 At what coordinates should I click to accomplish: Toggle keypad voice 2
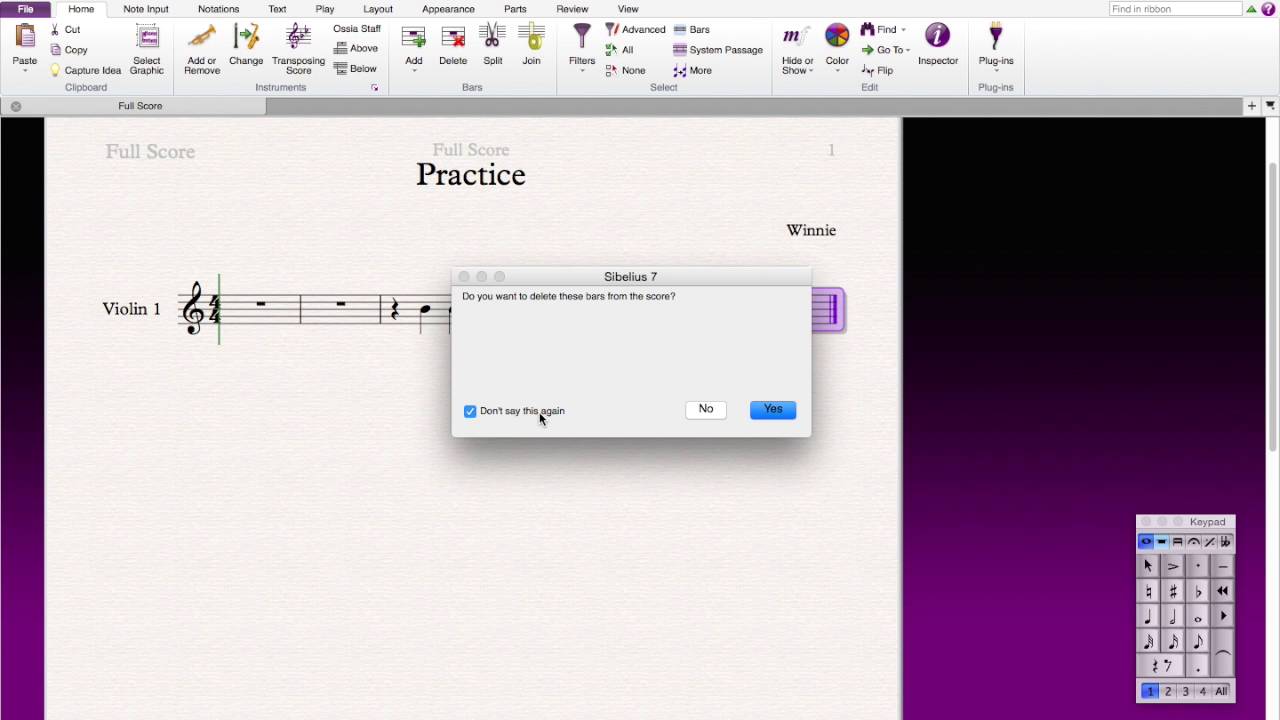point(1168,691)
